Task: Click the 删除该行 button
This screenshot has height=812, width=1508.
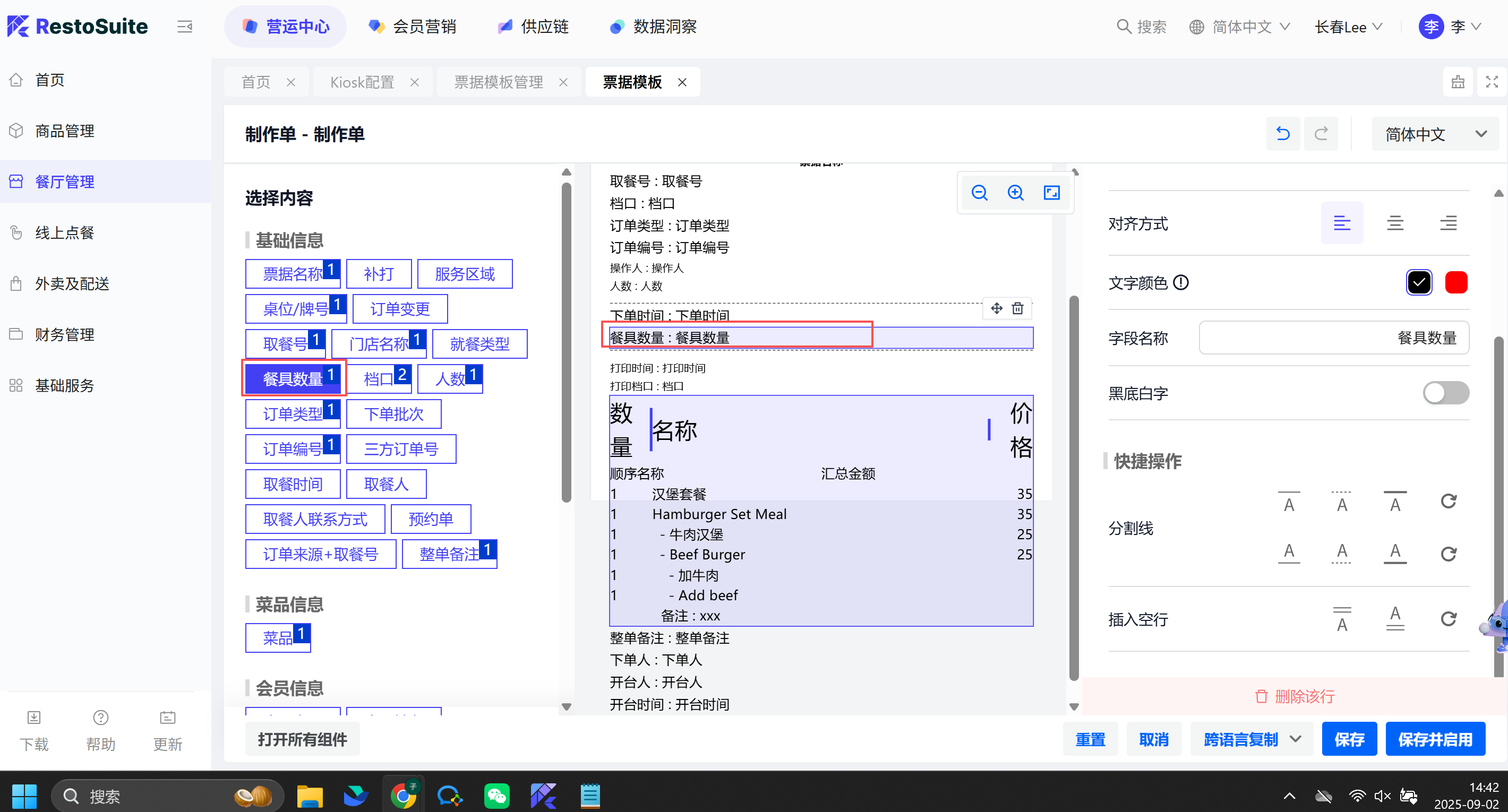Action: click(x=1295, y=696)
